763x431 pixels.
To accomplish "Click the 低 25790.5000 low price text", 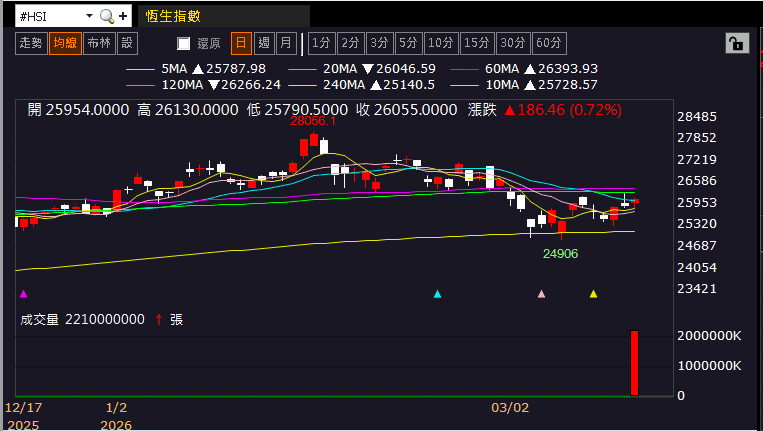I will click(x=297, y=110).
